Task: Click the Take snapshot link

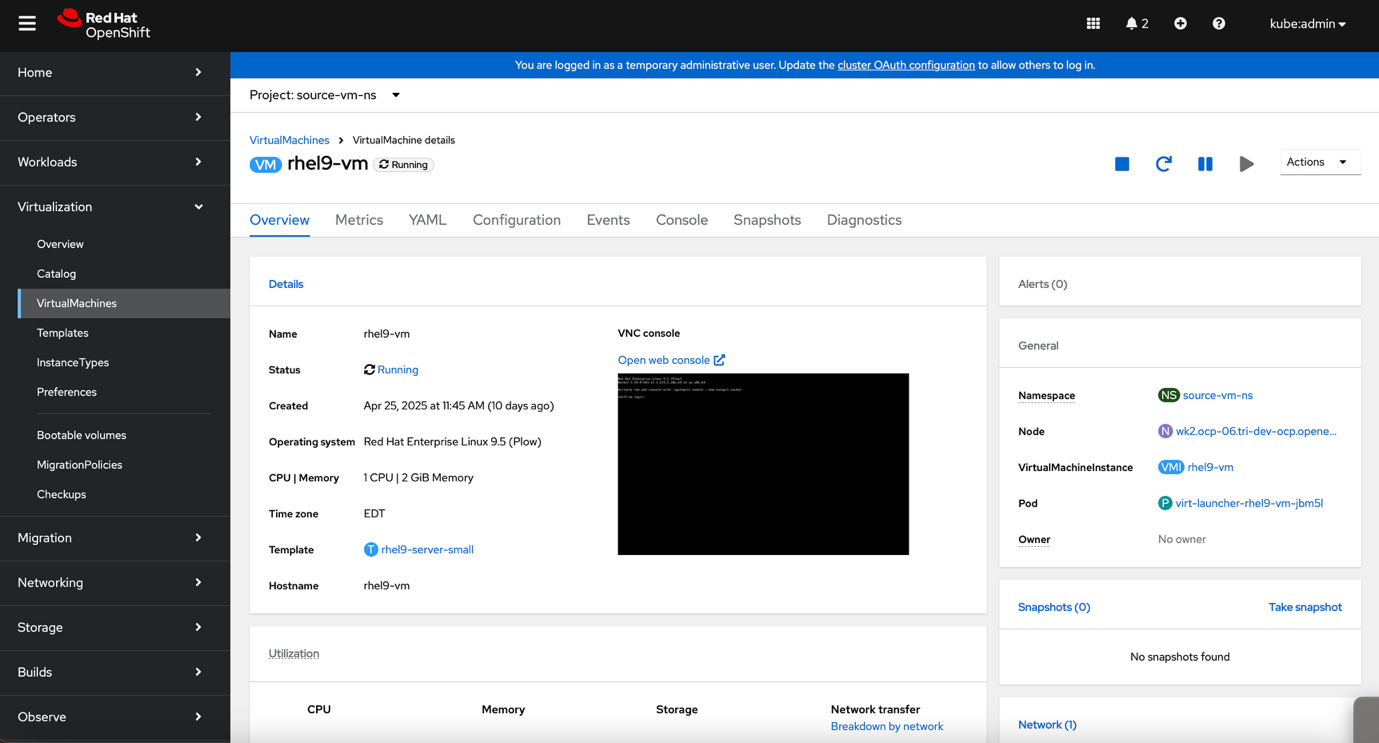Action: [1305, 607]
